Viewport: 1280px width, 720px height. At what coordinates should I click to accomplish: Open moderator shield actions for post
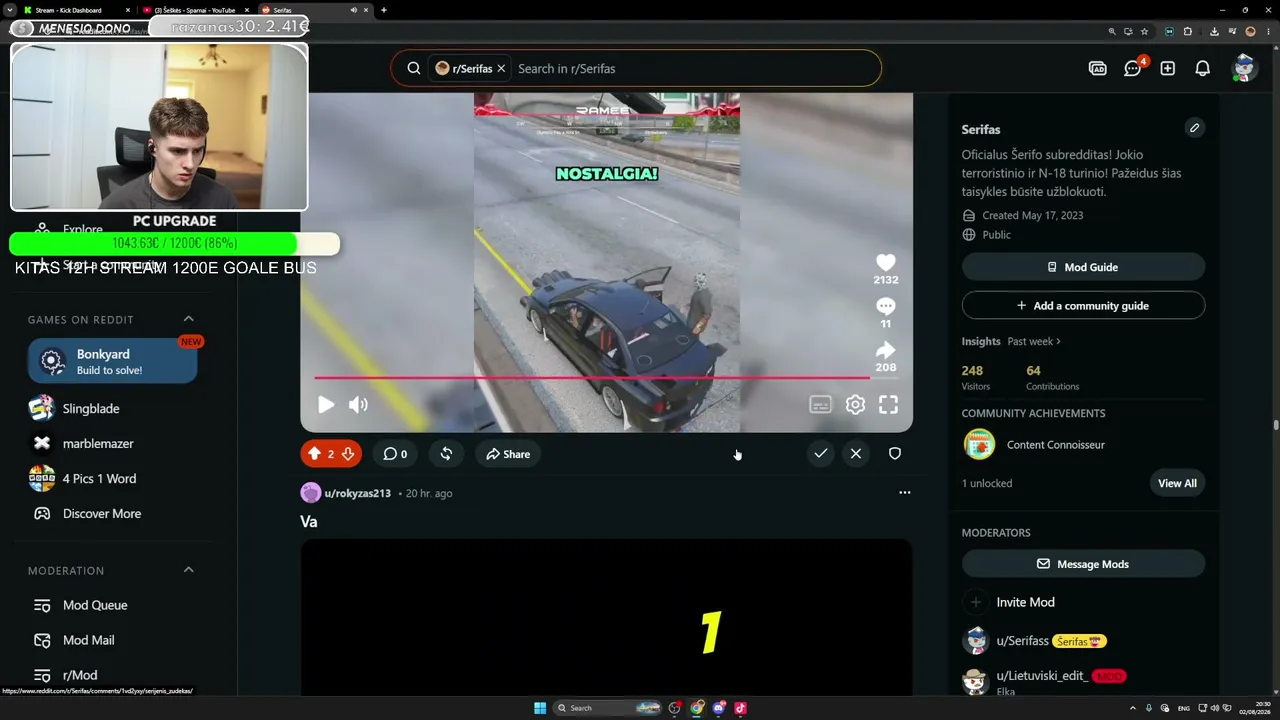click(895, 454)
